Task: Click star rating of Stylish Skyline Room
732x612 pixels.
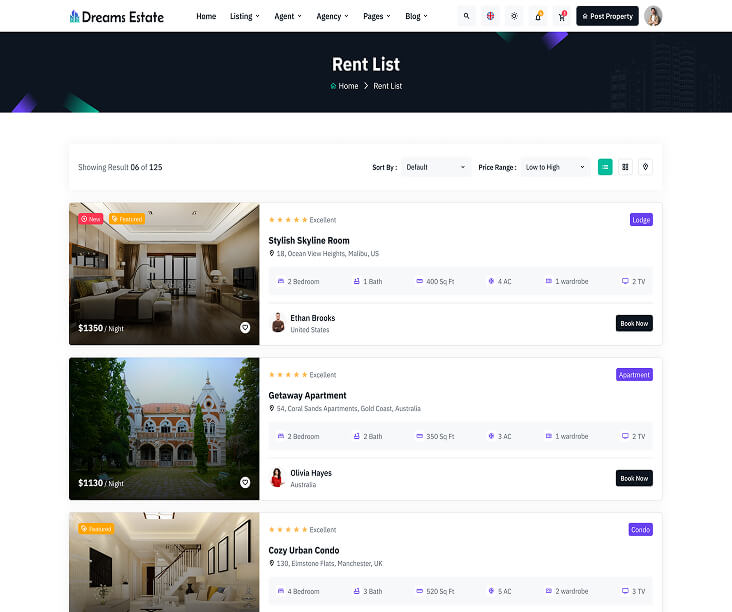Action: point(288,220)
